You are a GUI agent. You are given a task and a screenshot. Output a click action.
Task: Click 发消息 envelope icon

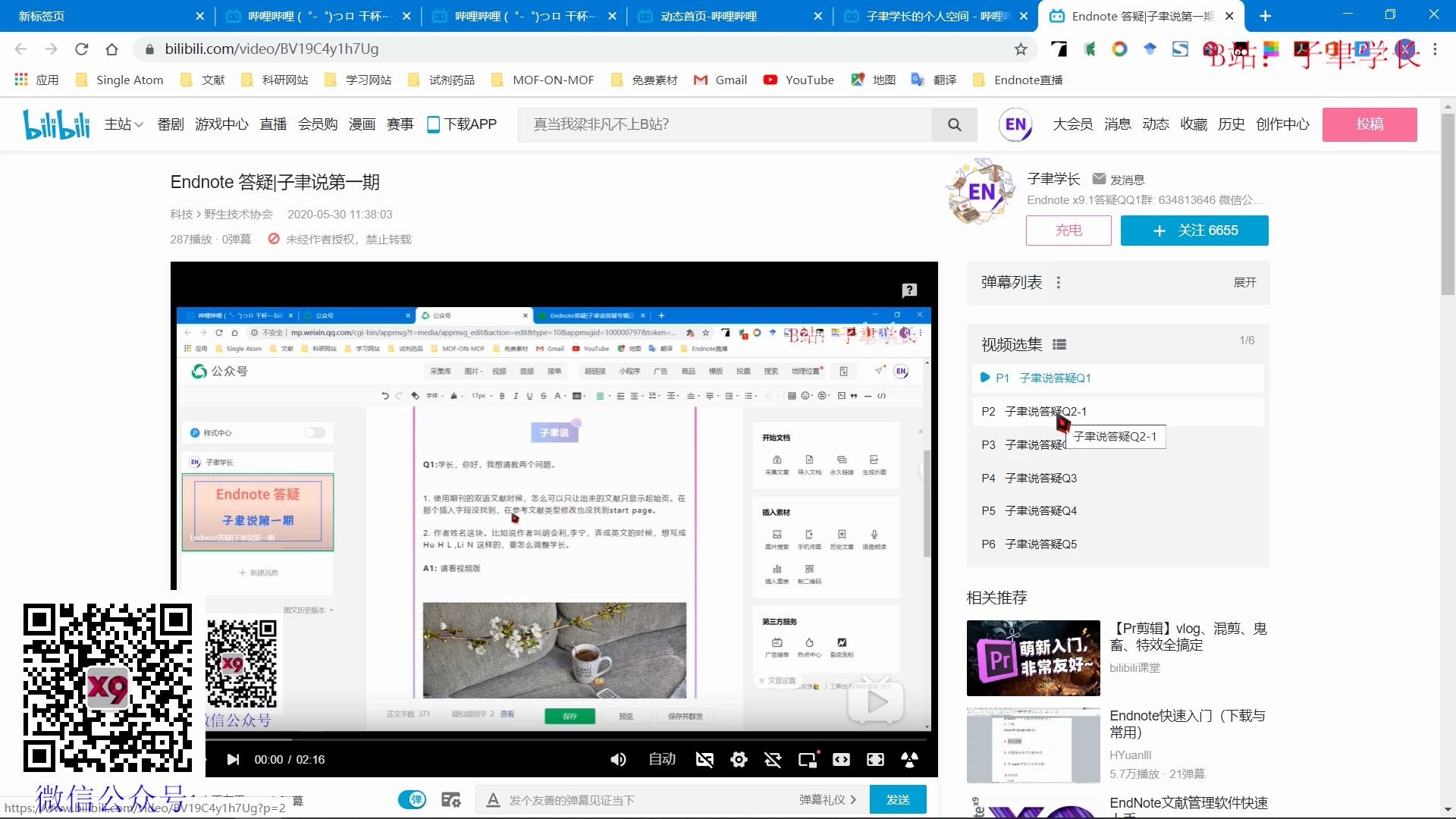point(1099,179)
